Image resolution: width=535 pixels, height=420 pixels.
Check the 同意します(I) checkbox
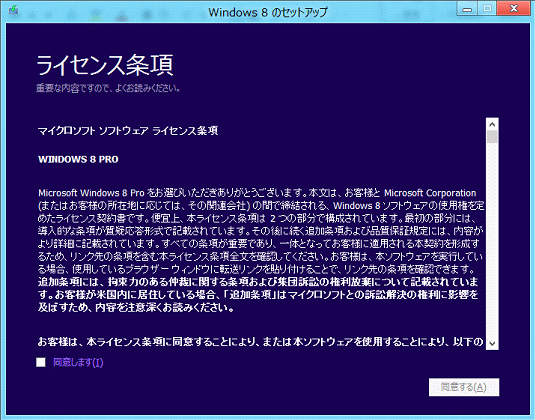(x=41, y=362)
